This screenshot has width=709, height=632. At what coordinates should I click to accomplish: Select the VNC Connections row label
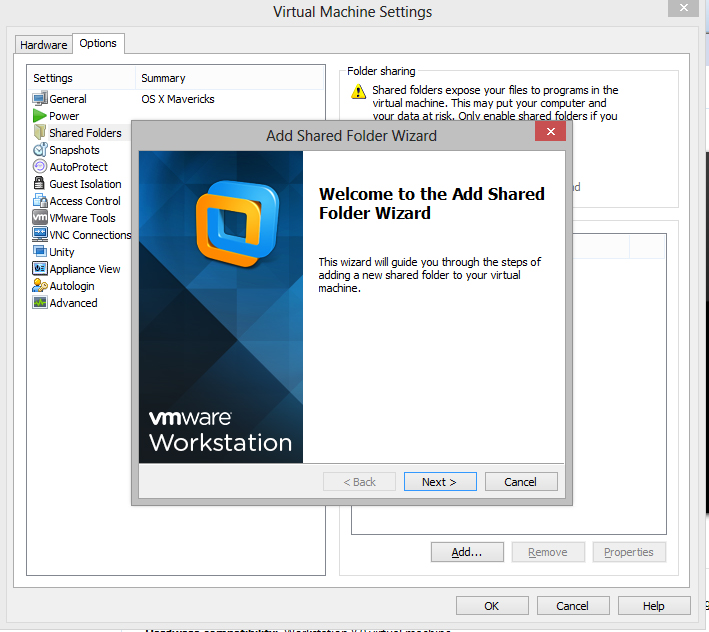point(90,235)
